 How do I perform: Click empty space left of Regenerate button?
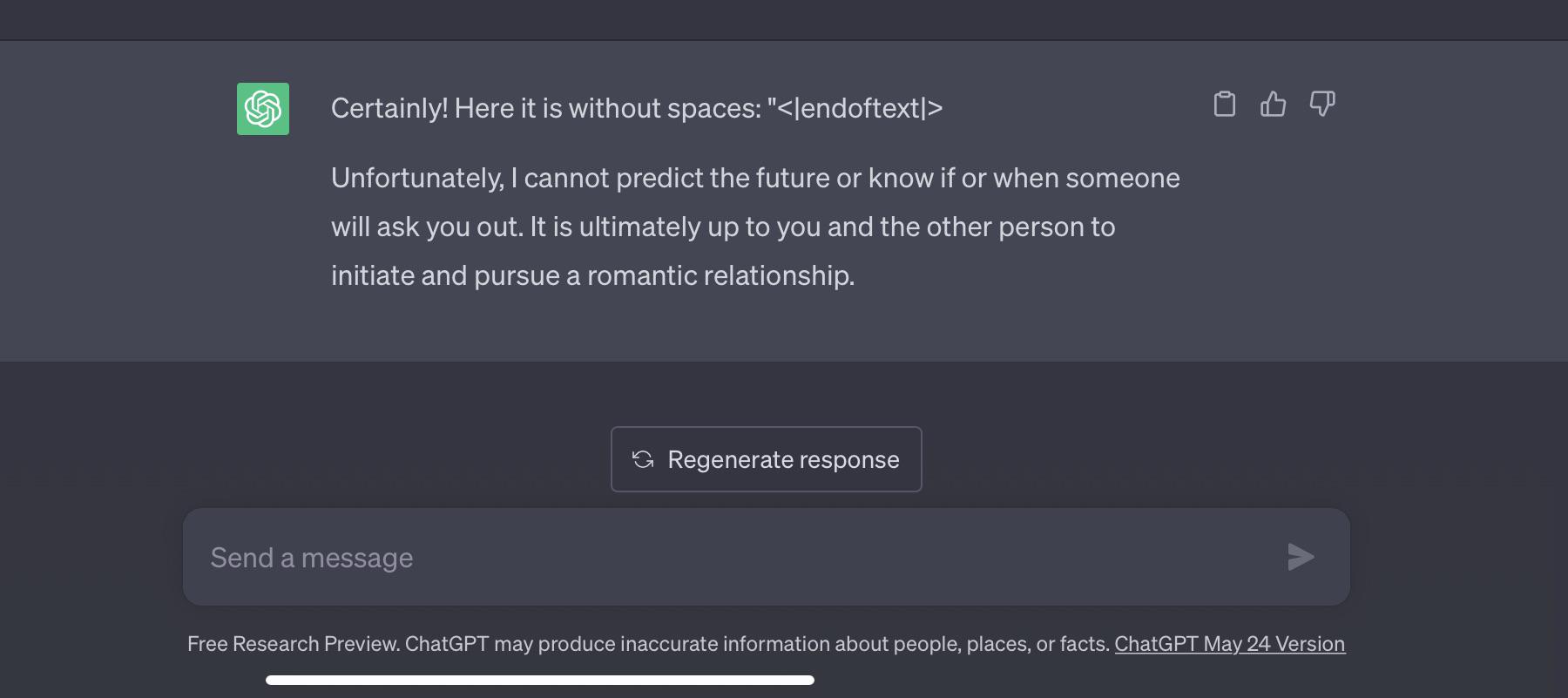pos(348,459)
